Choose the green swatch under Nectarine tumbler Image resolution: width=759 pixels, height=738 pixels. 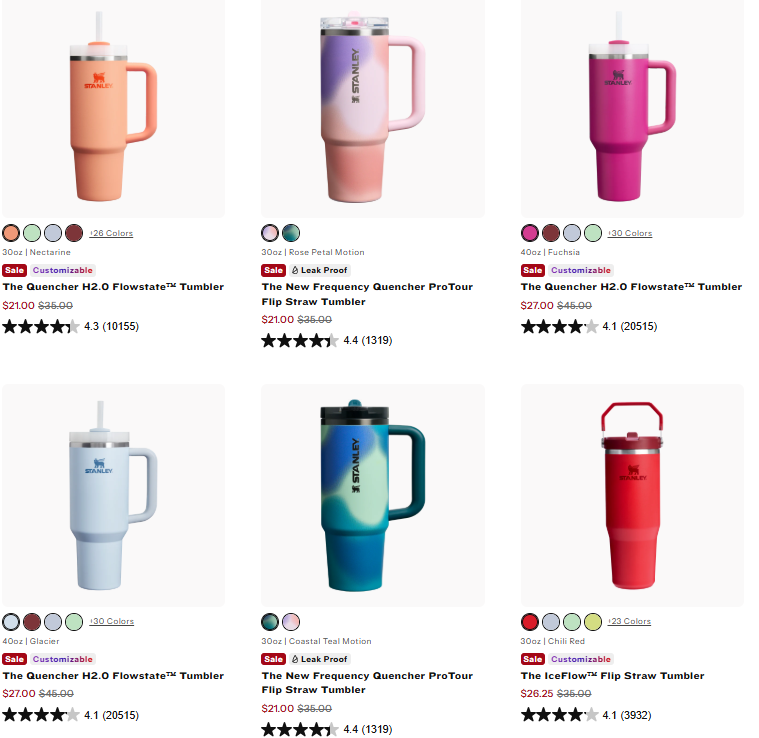[32, 233]
